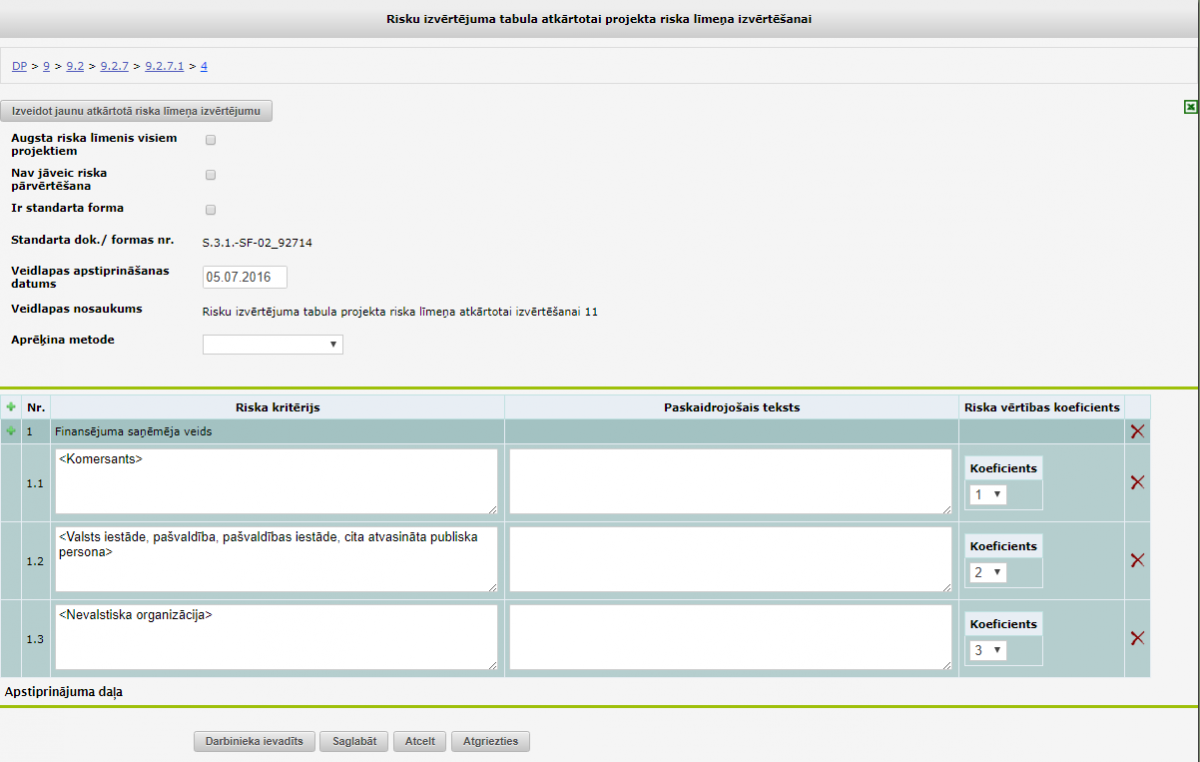Open Koeficients dropdown for row 1.3
Screen dimensions: 1200x762
987,650
